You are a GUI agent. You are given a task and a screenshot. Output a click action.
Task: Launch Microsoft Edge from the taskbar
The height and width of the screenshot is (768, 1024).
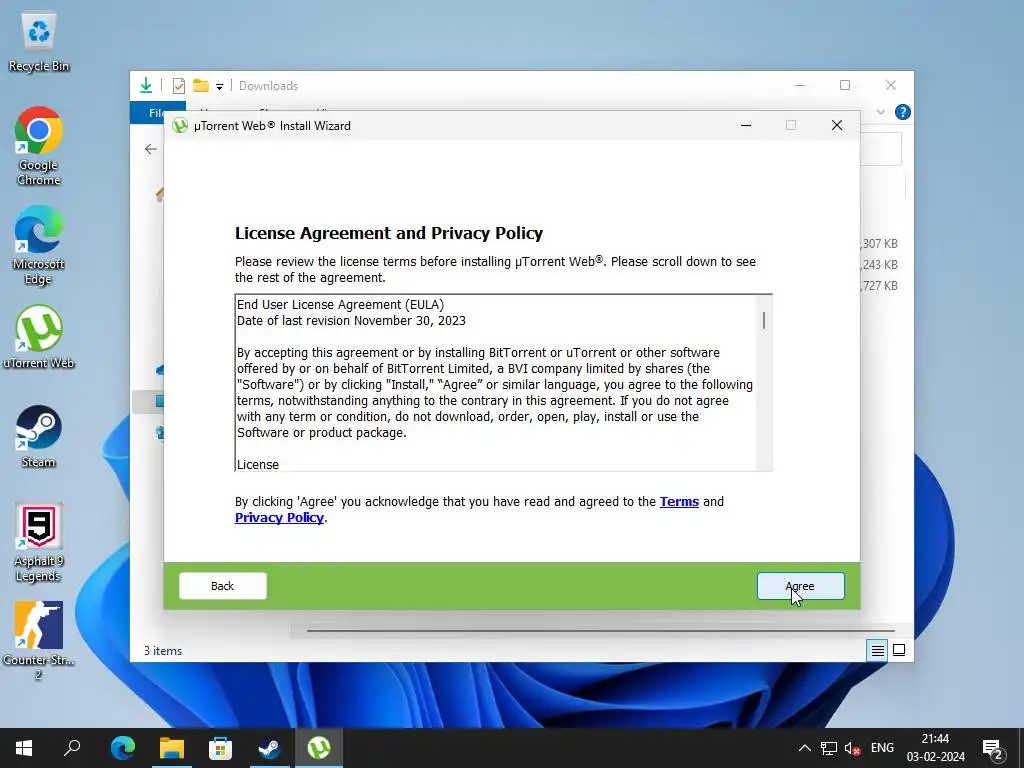coord(123,748)
